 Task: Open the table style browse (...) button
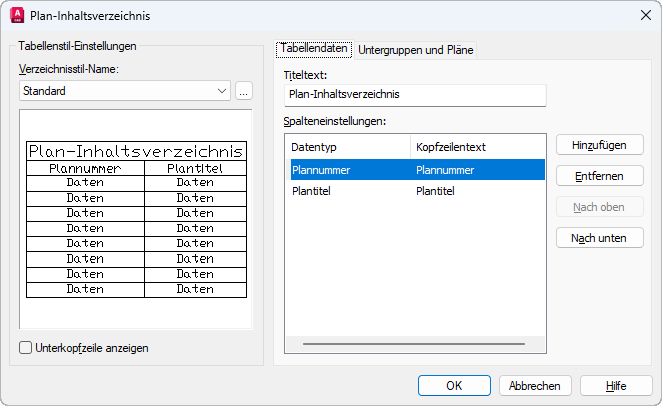(245, 91)
